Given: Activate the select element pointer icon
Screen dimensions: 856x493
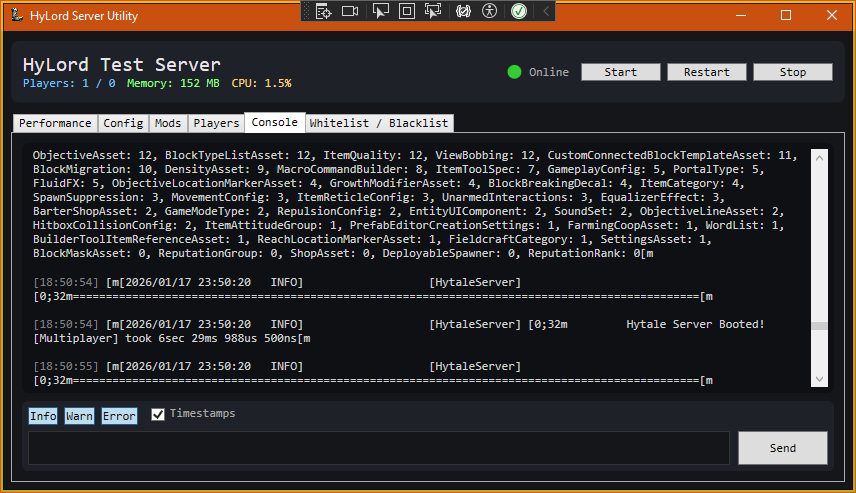Looking at the screenshot, I should (x=381, y=11).
